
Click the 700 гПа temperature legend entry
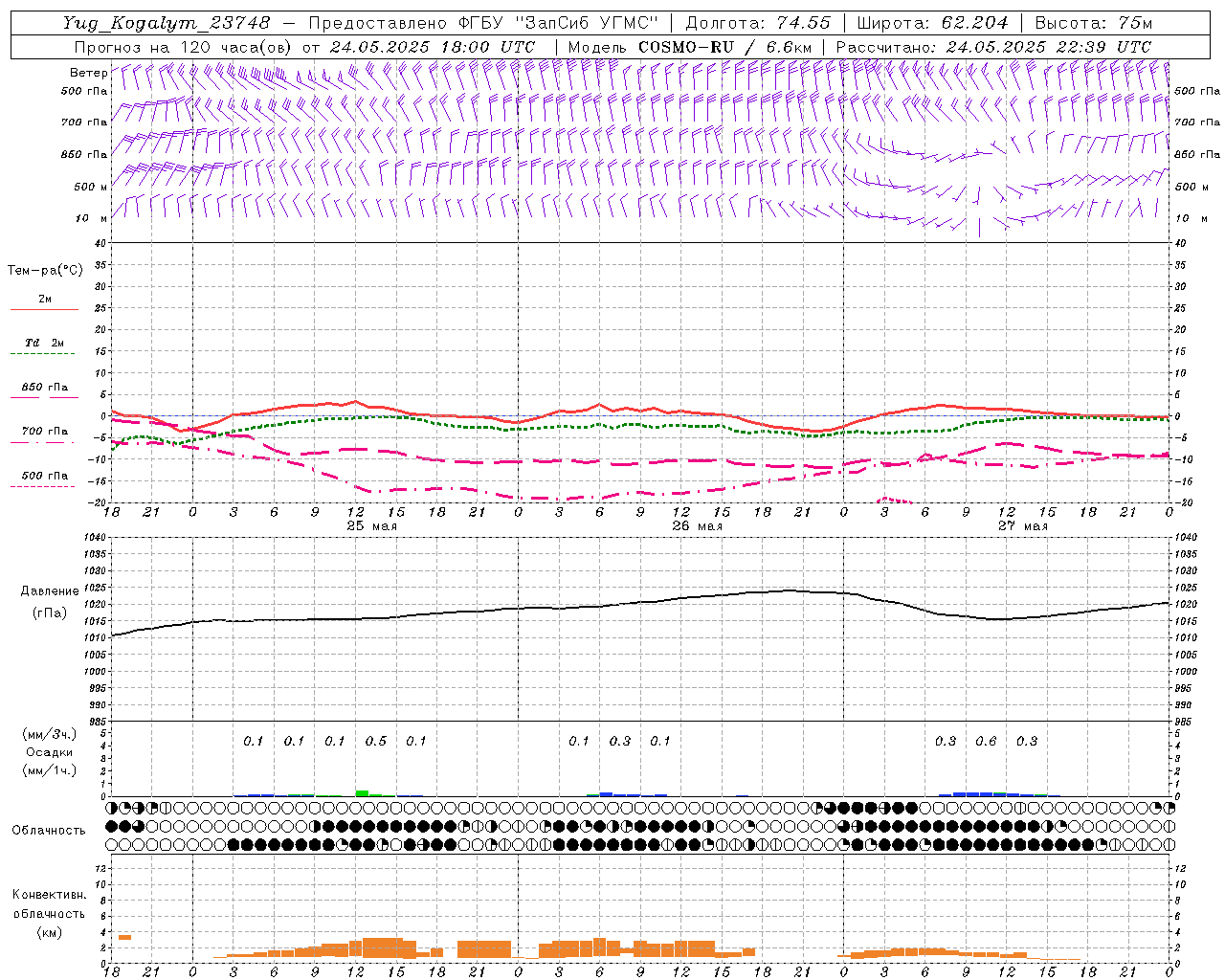pyautogui.click(x=45, y=432)
